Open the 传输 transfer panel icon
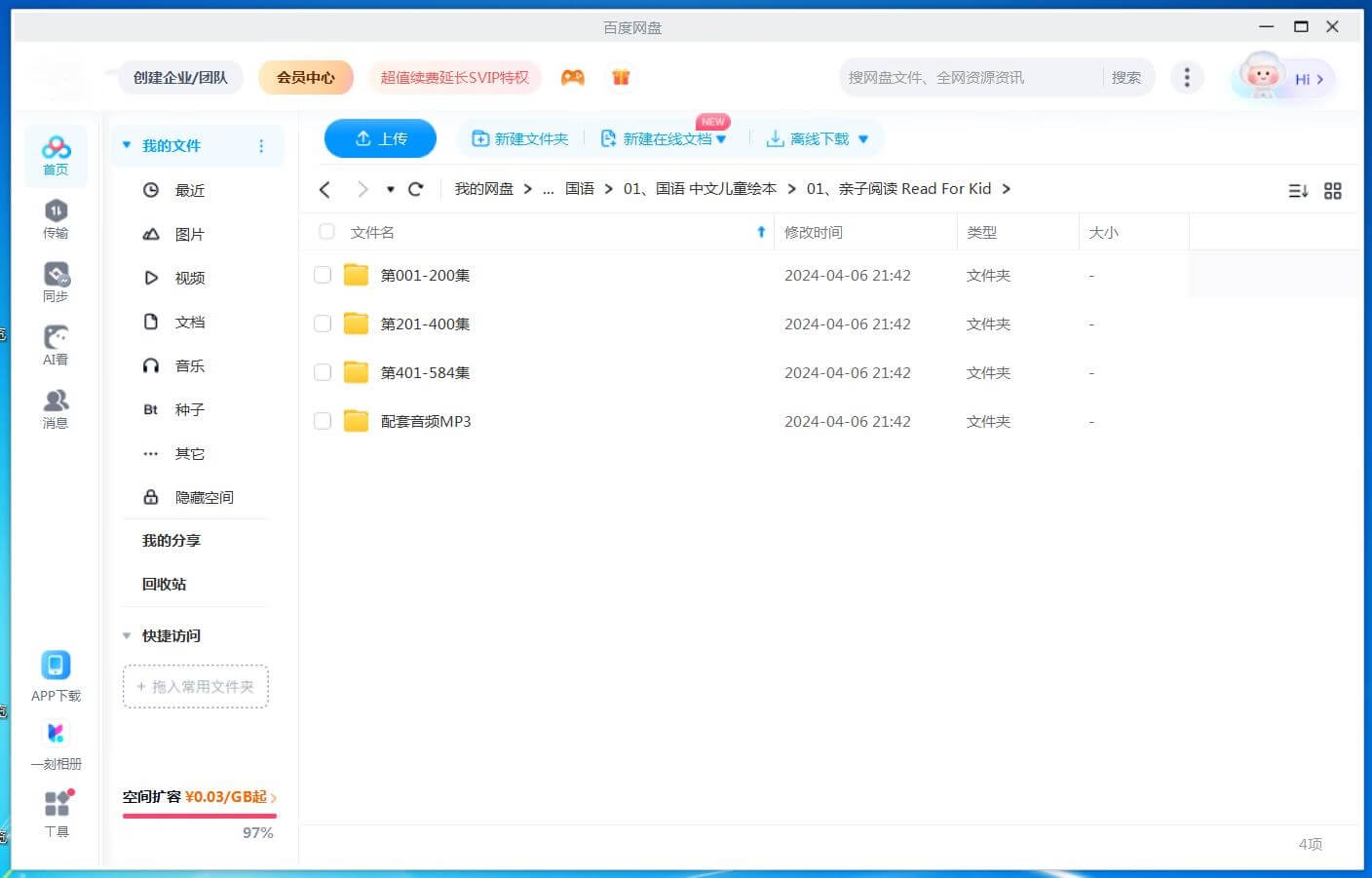Viewport: 1372px width, 878px height. click(56, 218)
